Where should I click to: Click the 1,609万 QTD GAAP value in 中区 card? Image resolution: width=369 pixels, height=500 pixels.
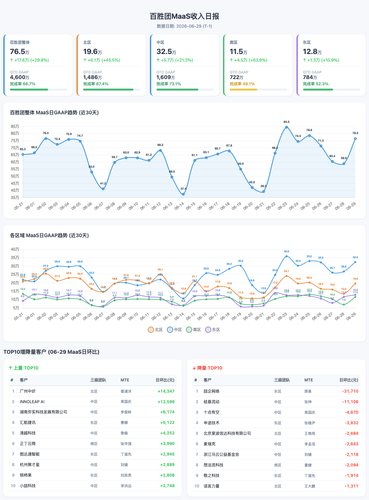(166, 77)
